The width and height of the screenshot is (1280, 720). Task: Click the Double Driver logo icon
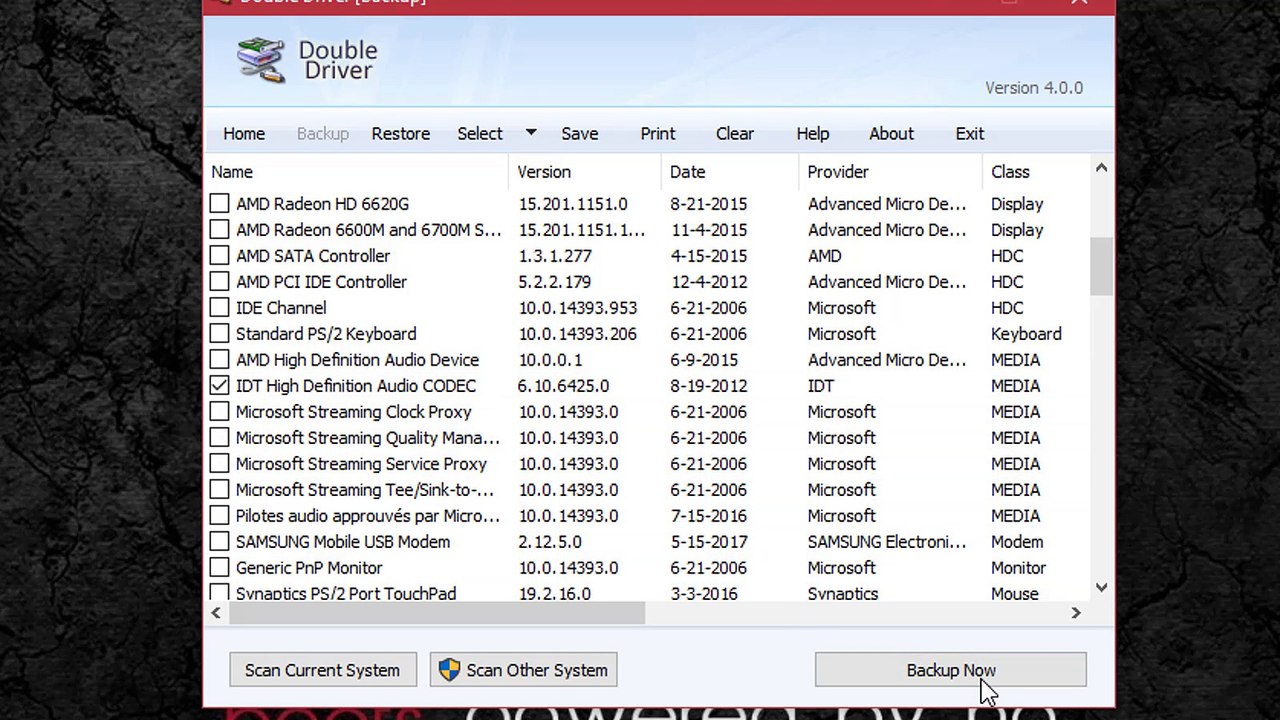pos(261,60)
